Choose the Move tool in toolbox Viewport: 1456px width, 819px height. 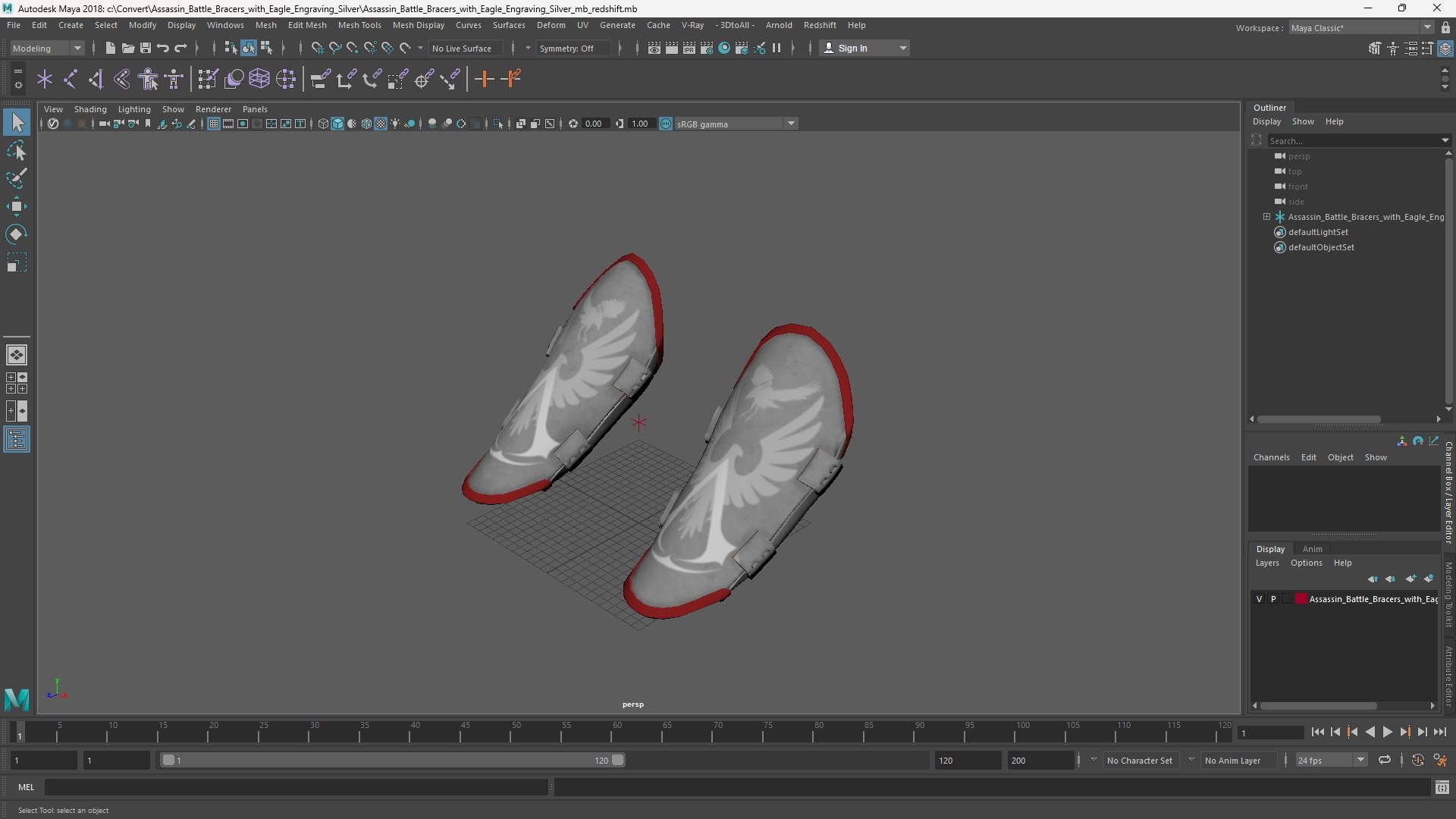point(17,206)
